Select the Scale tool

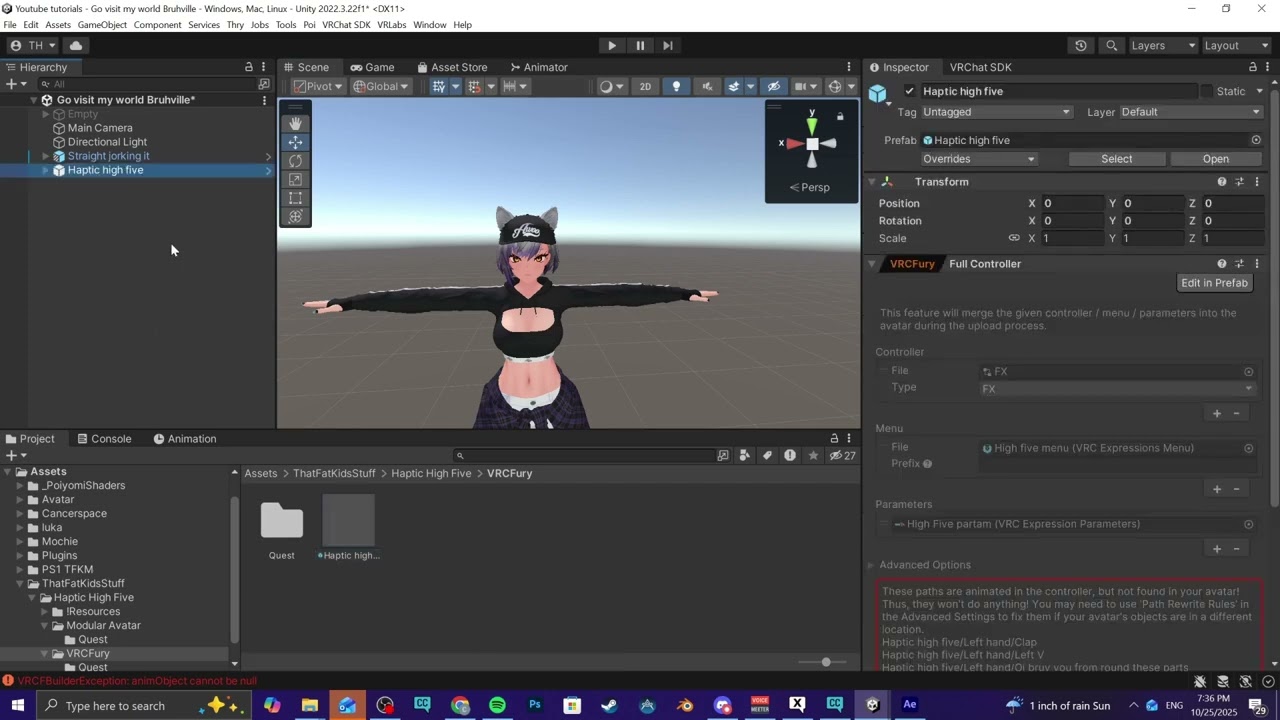[295, 180]
